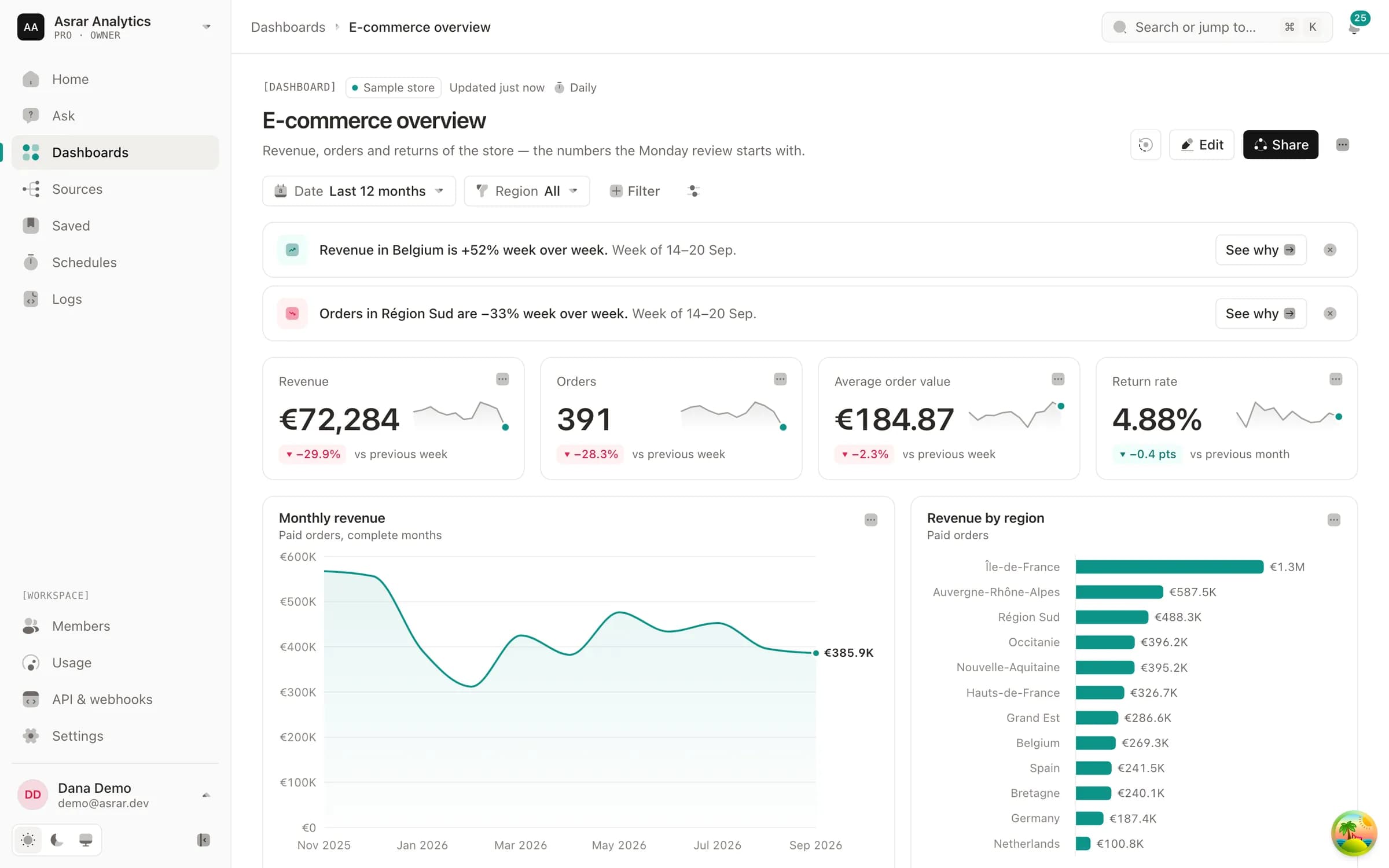The image size is (1389, 868).
Task: Click the red trend icon on Région Sud insight
Action: click(292, 314)
